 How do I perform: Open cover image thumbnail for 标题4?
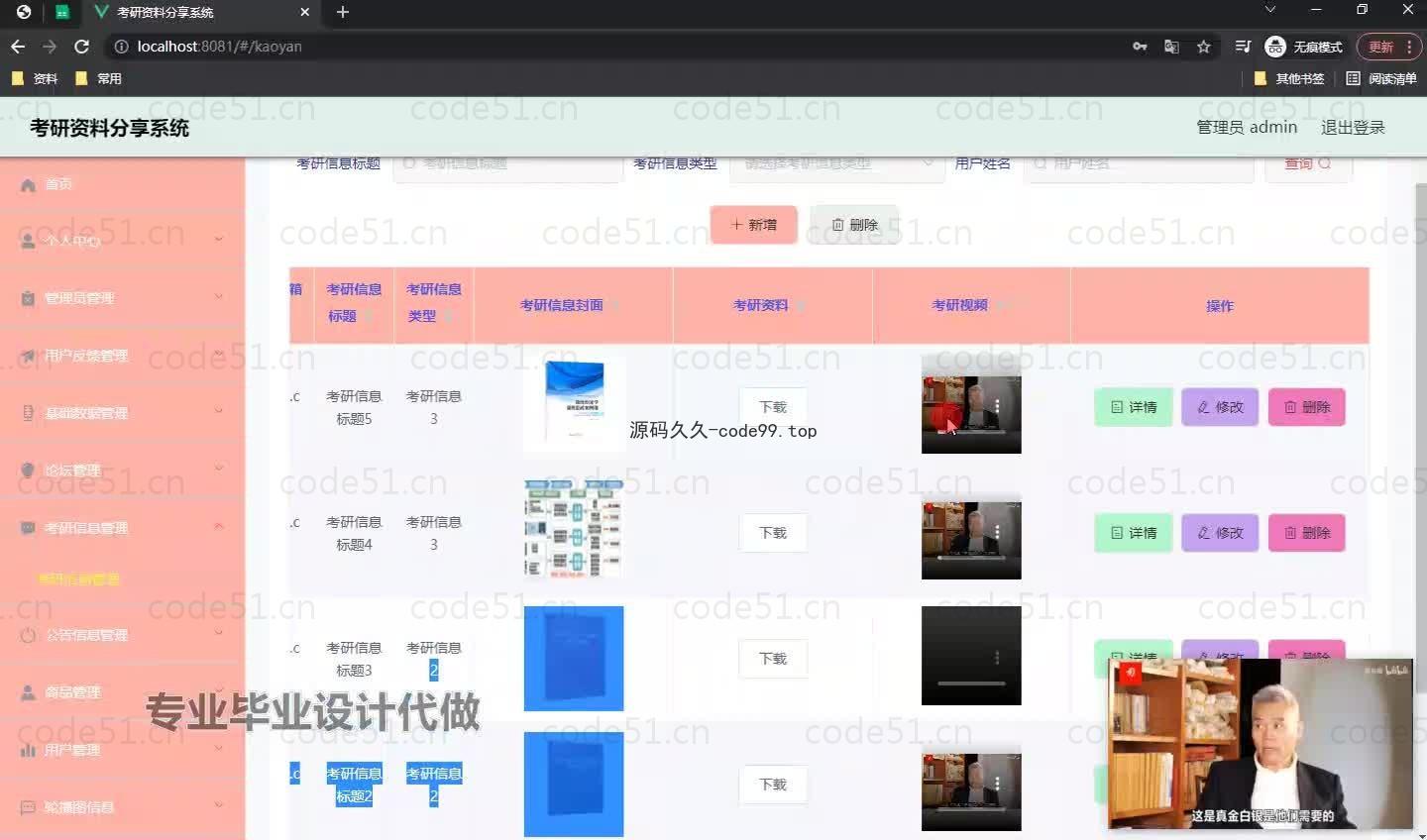click(574, 529)
